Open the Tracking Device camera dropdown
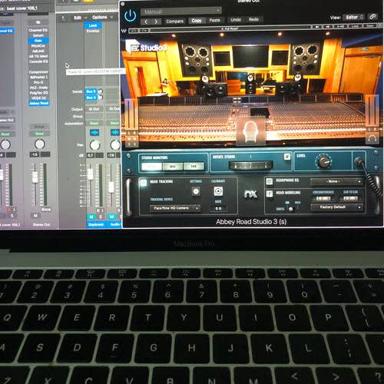This screenshot has height=384, width=384. coord(175,208)
